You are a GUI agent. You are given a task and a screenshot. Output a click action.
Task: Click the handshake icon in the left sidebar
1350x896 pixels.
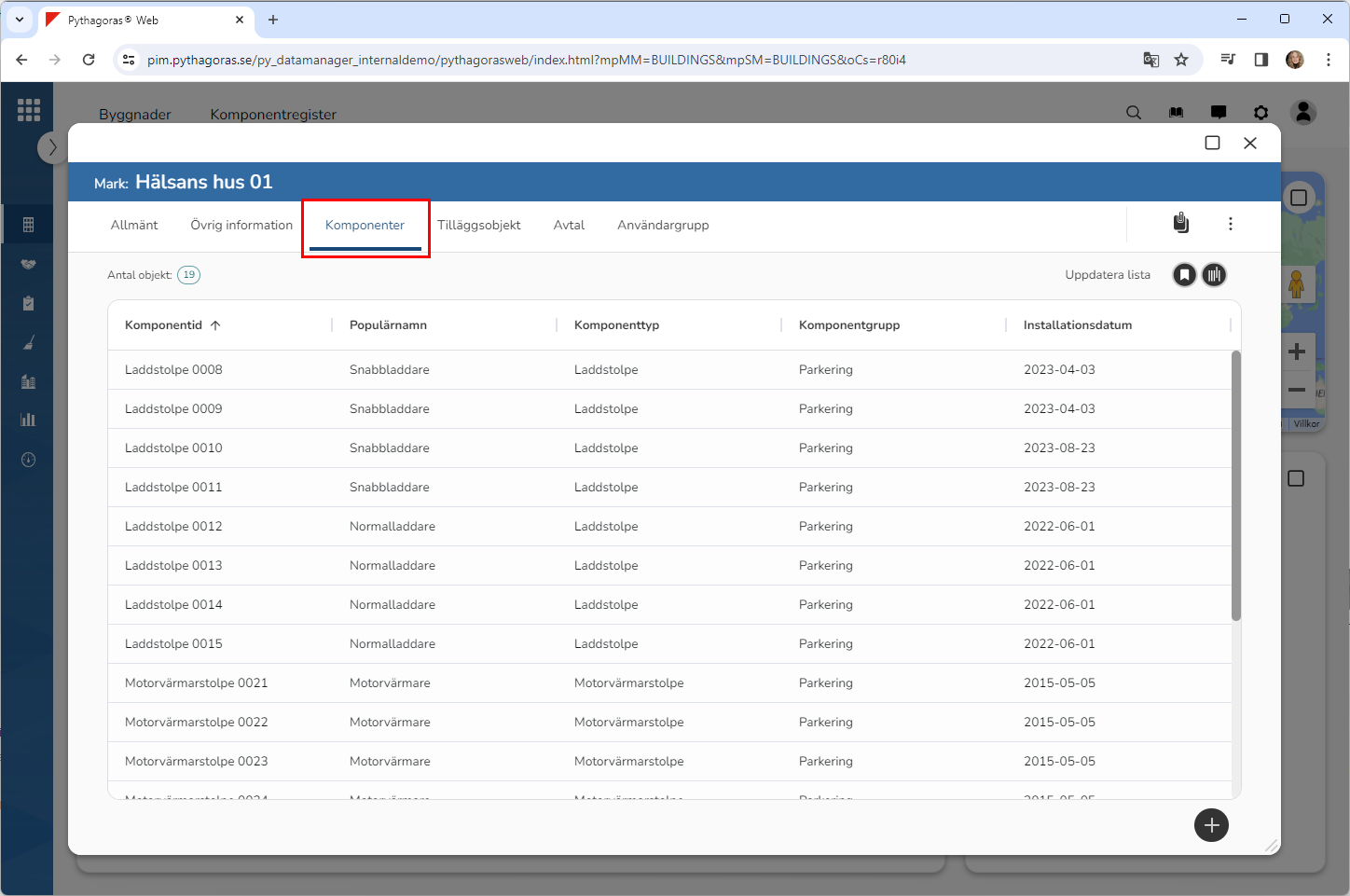[28, 264]
